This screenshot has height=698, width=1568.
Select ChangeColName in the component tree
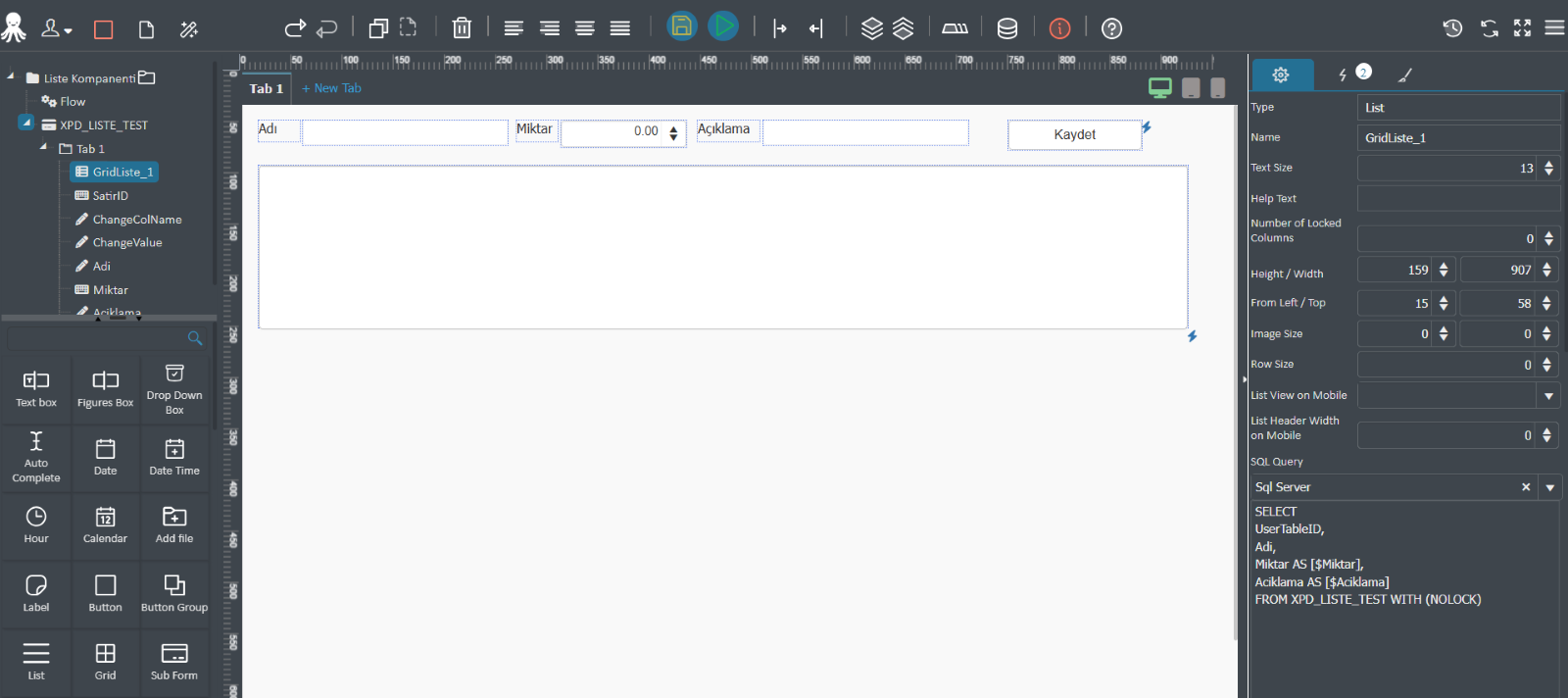pos(128,219)
